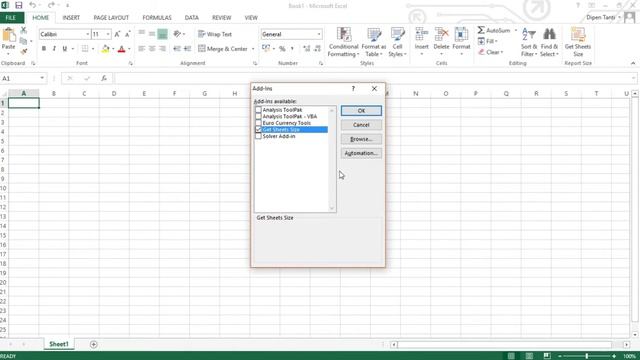
Task: Open the font name Calibri dropdown
Action: [x=87, y=34]
